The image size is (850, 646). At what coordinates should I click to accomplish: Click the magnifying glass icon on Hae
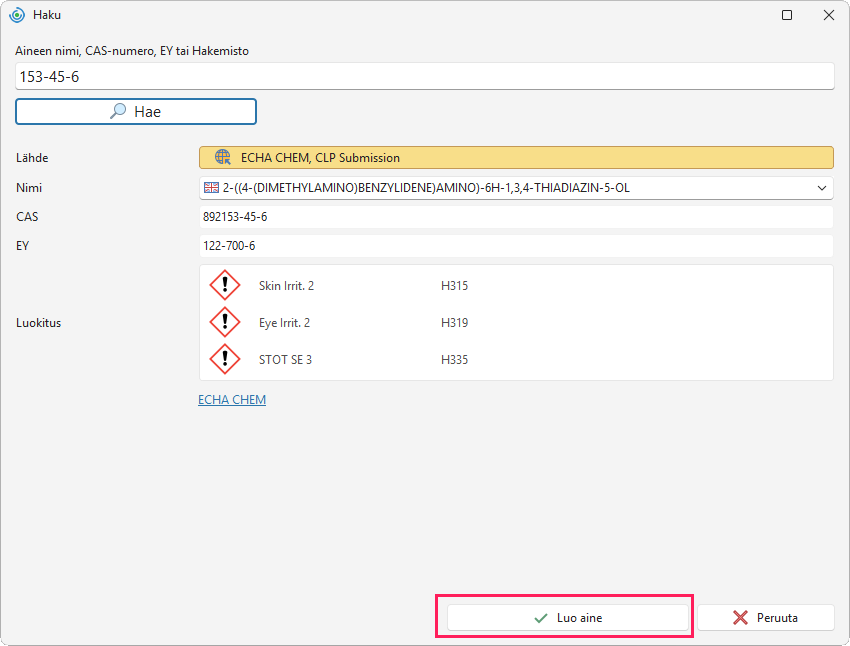[x=118, y=111]
